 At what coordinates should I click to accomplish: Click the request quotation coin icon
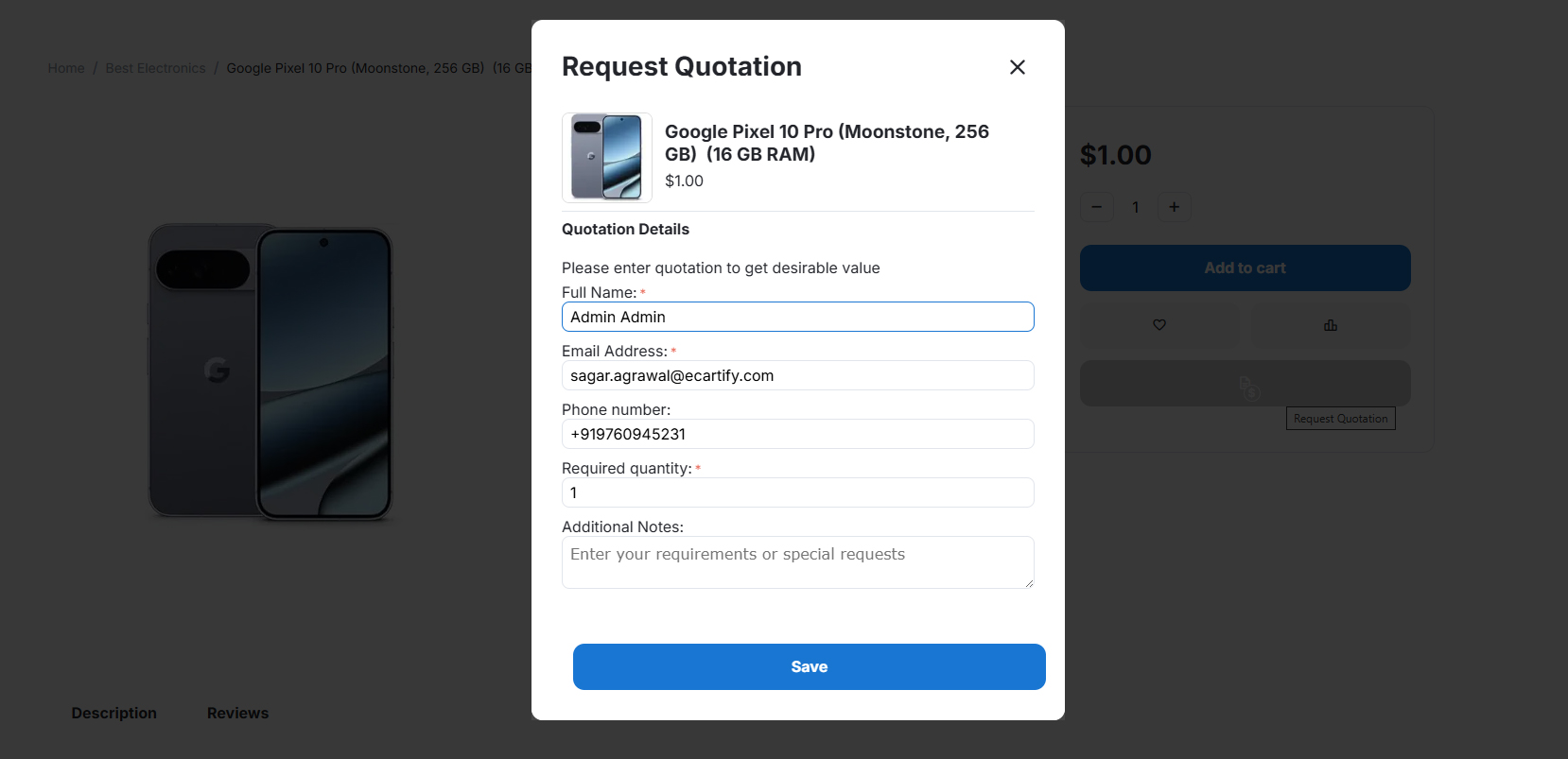pos(1248,387)
